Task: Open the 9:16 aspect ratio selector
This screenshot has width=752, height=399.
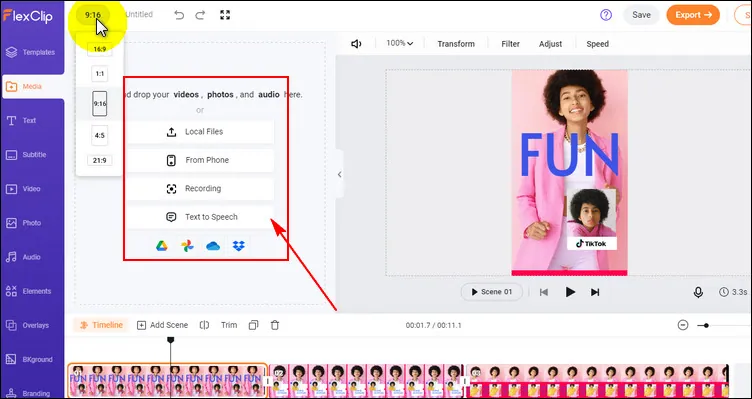Action: [x=93, y=15]
